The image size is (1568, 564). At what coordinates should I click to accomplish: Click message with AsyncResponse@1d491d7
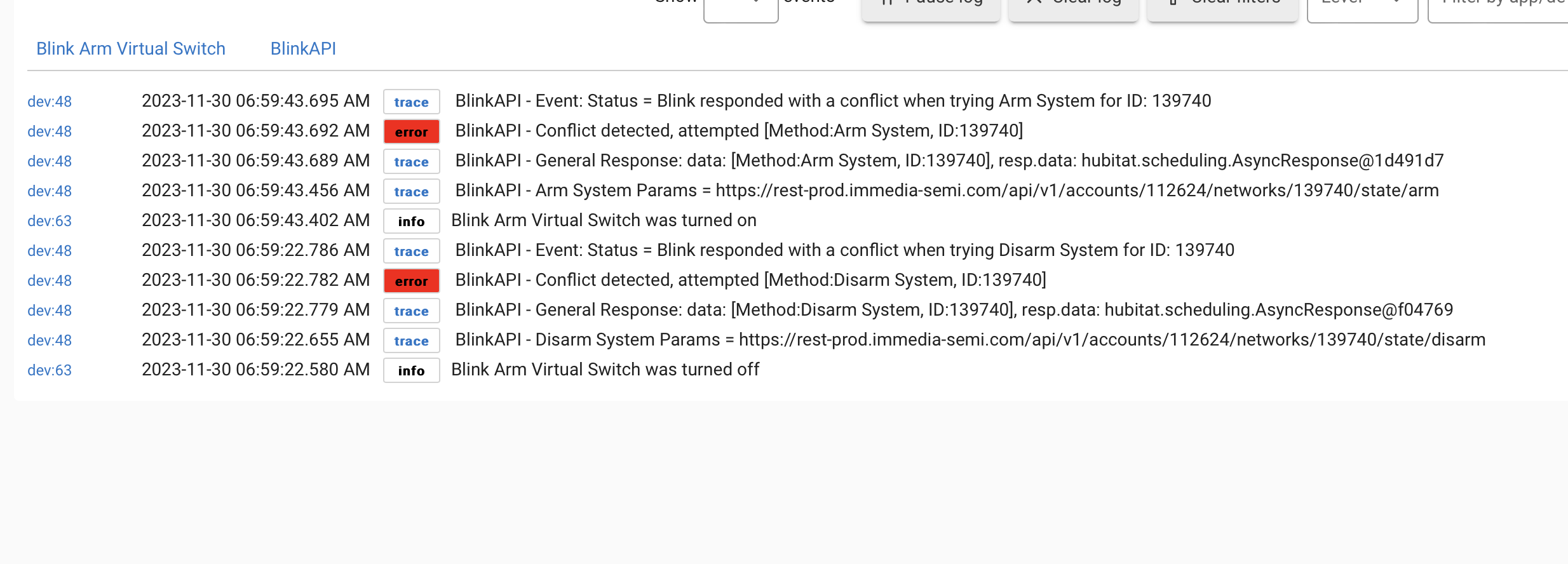pos(950,161)
